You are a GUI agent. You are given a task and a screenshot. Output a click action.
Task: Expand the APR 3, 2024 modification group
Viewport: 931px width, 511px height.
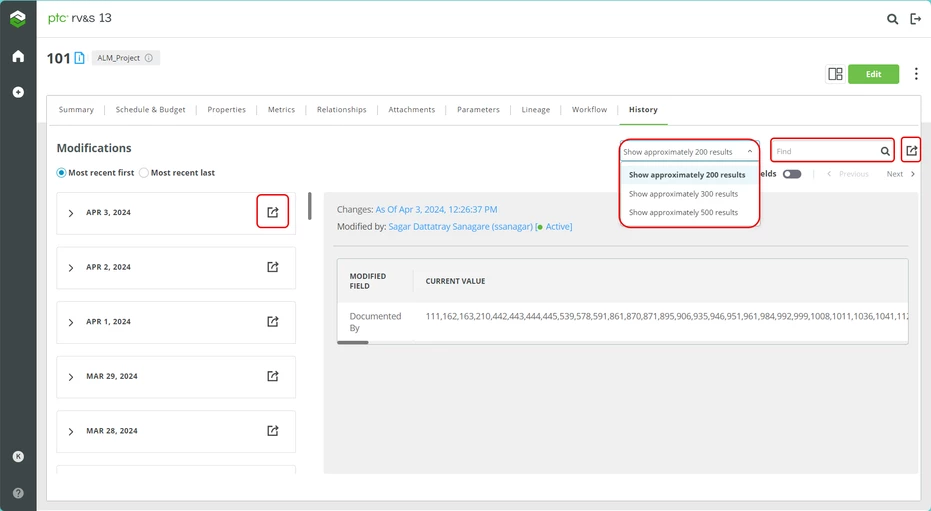[x=71, y=213]
